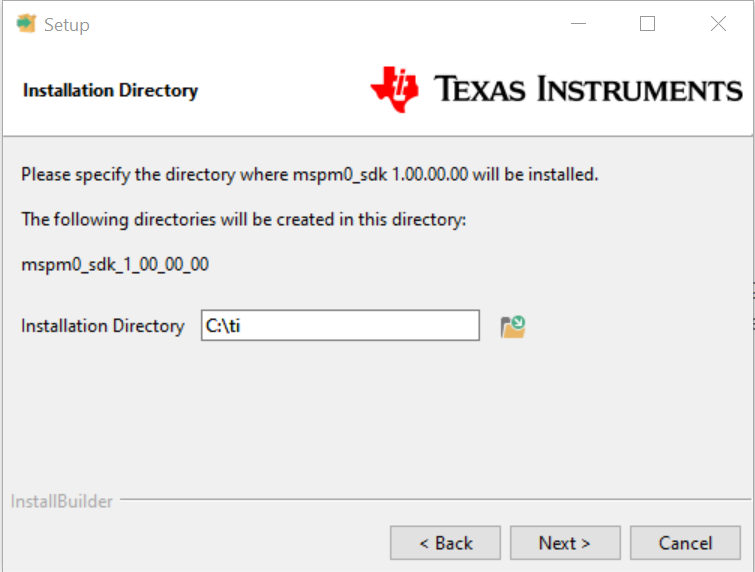Cancel the installation

click(x=685, y=543)
